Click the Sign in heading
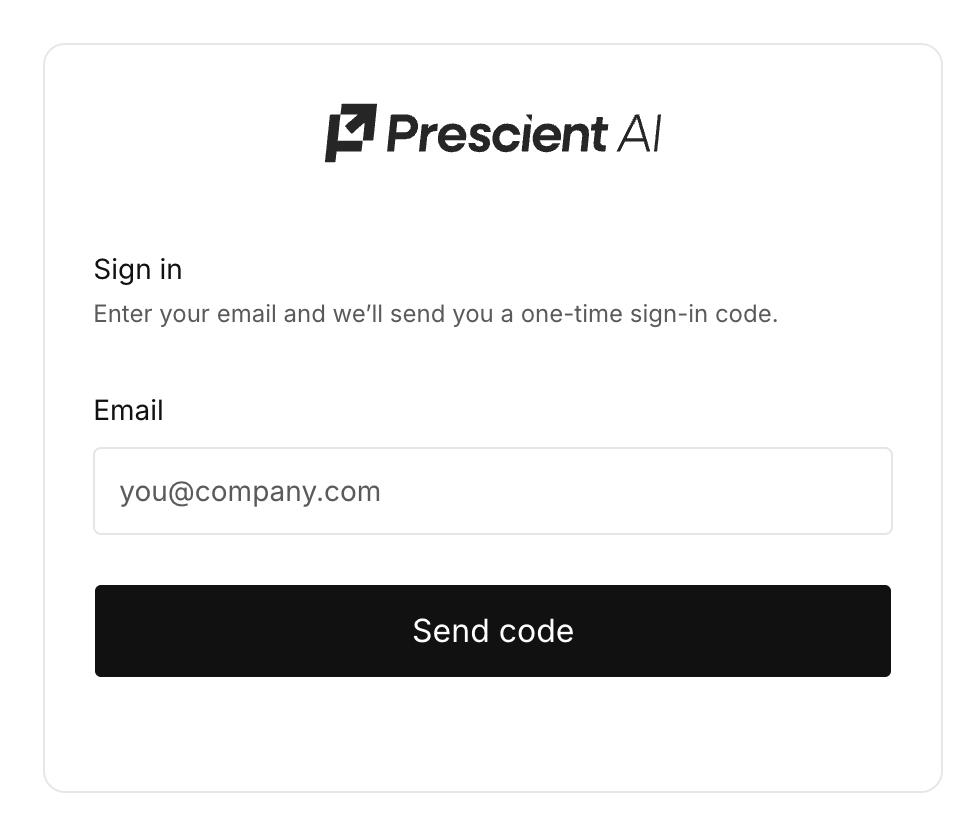Image resolution: width=978 pixels, height=830 pixels. (138, 269)
